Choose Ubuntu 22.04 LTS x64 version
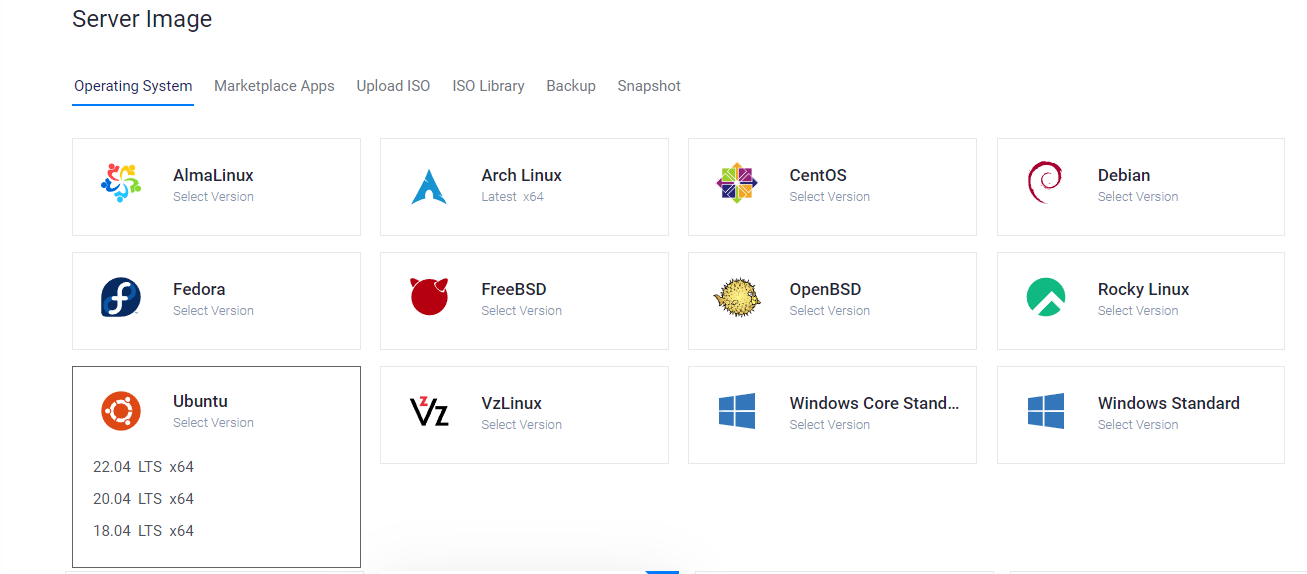 (x=143, y=467)
